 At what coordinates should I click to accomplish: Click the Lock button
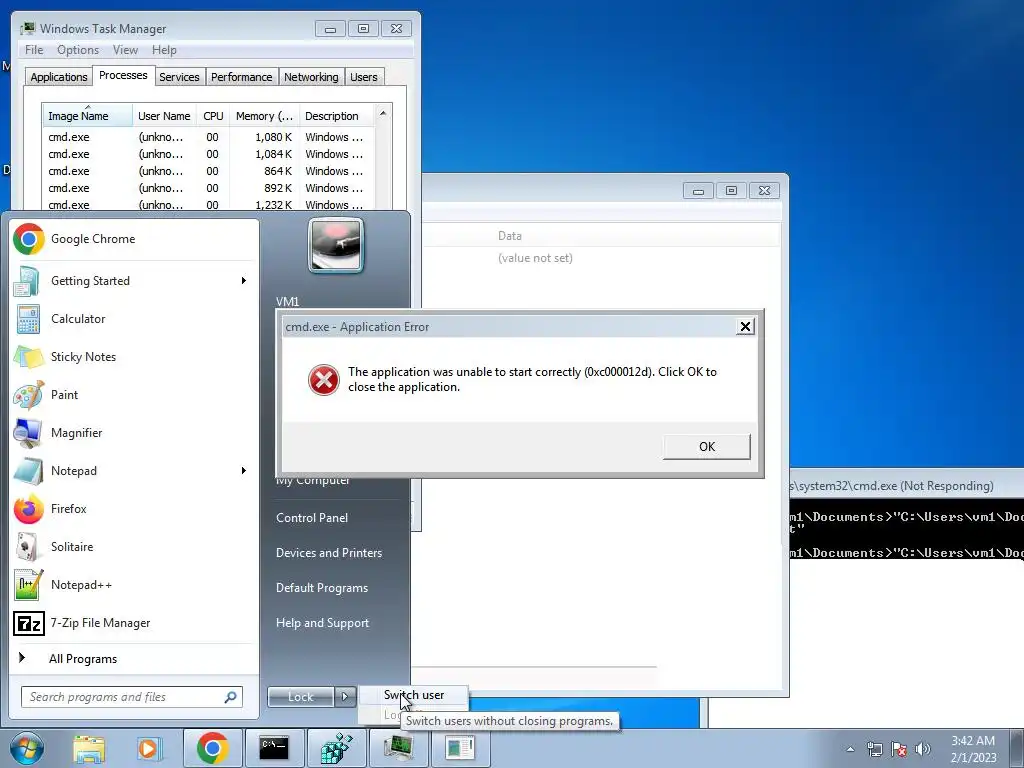point(301,697)
